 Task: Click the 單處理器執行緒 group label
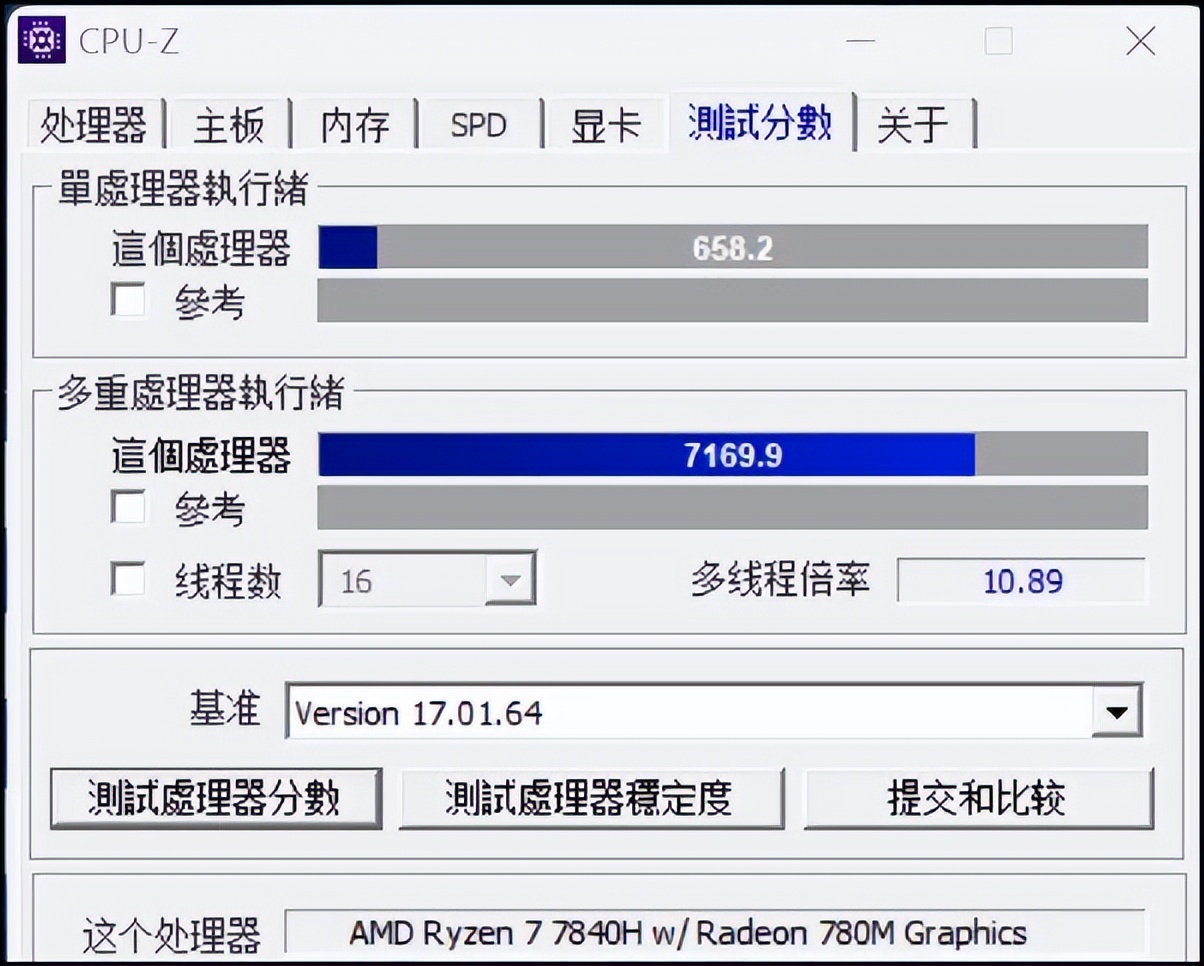182,188
